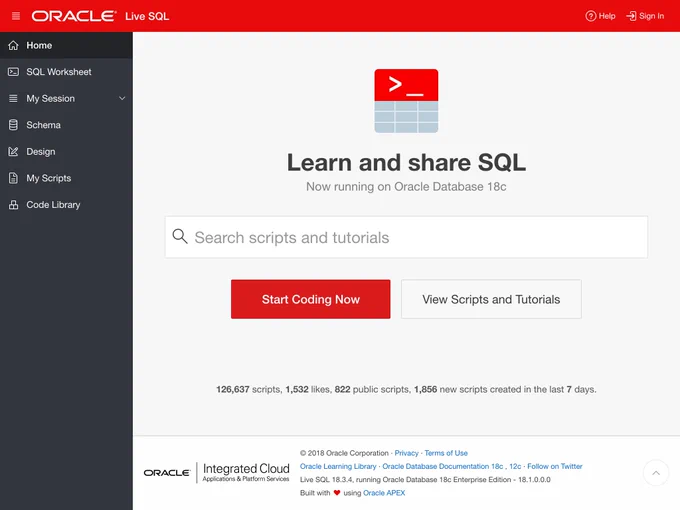Click the Help question mark icon
The image size is (680, 510).
[590, 16]
